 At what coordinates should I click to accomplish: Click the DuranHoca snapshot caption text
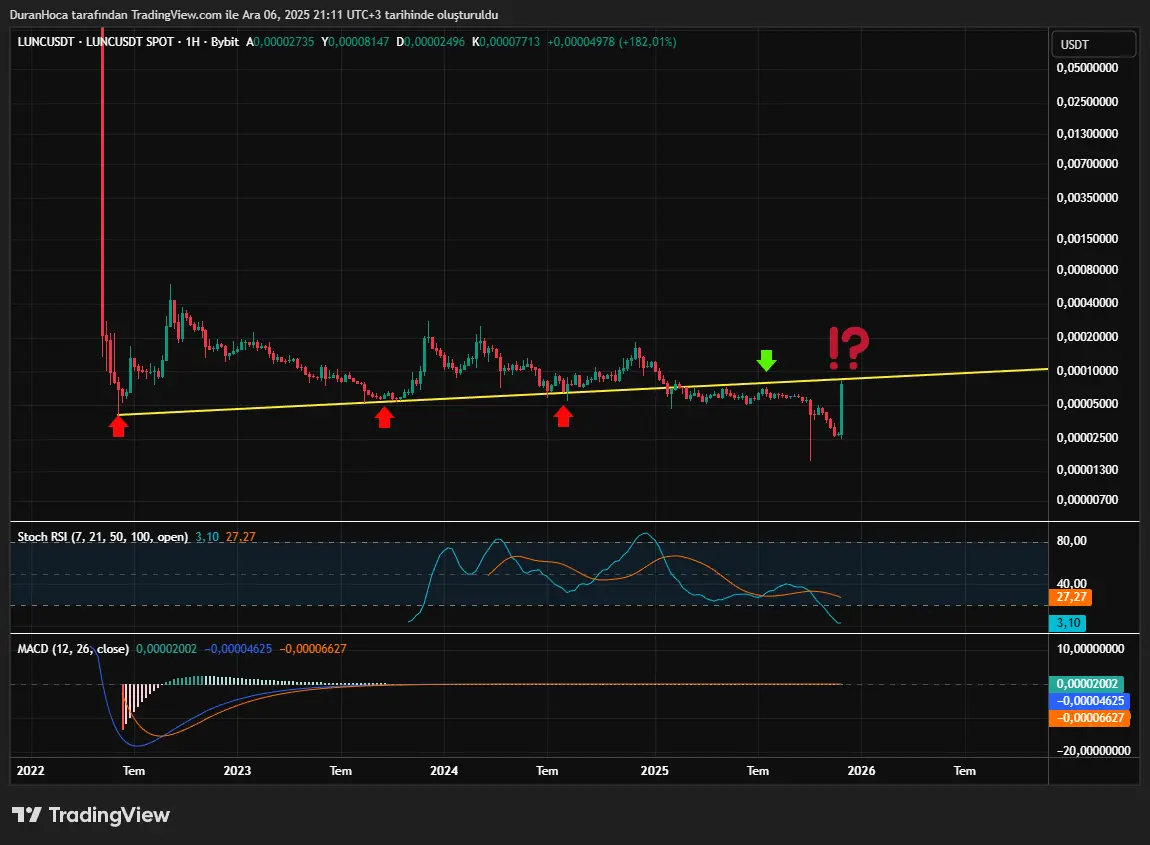coord(254,15)
